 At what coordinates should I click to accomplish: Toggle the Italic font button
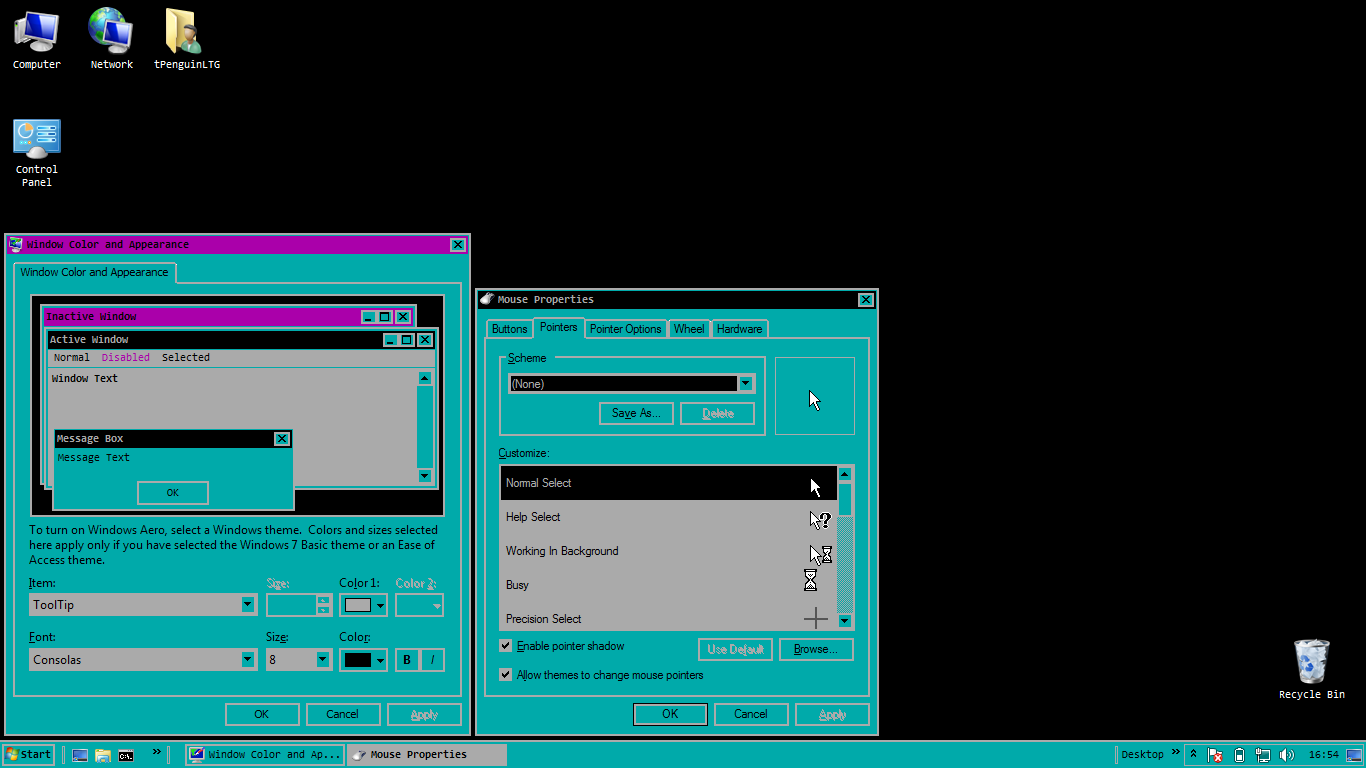point(432,660)
